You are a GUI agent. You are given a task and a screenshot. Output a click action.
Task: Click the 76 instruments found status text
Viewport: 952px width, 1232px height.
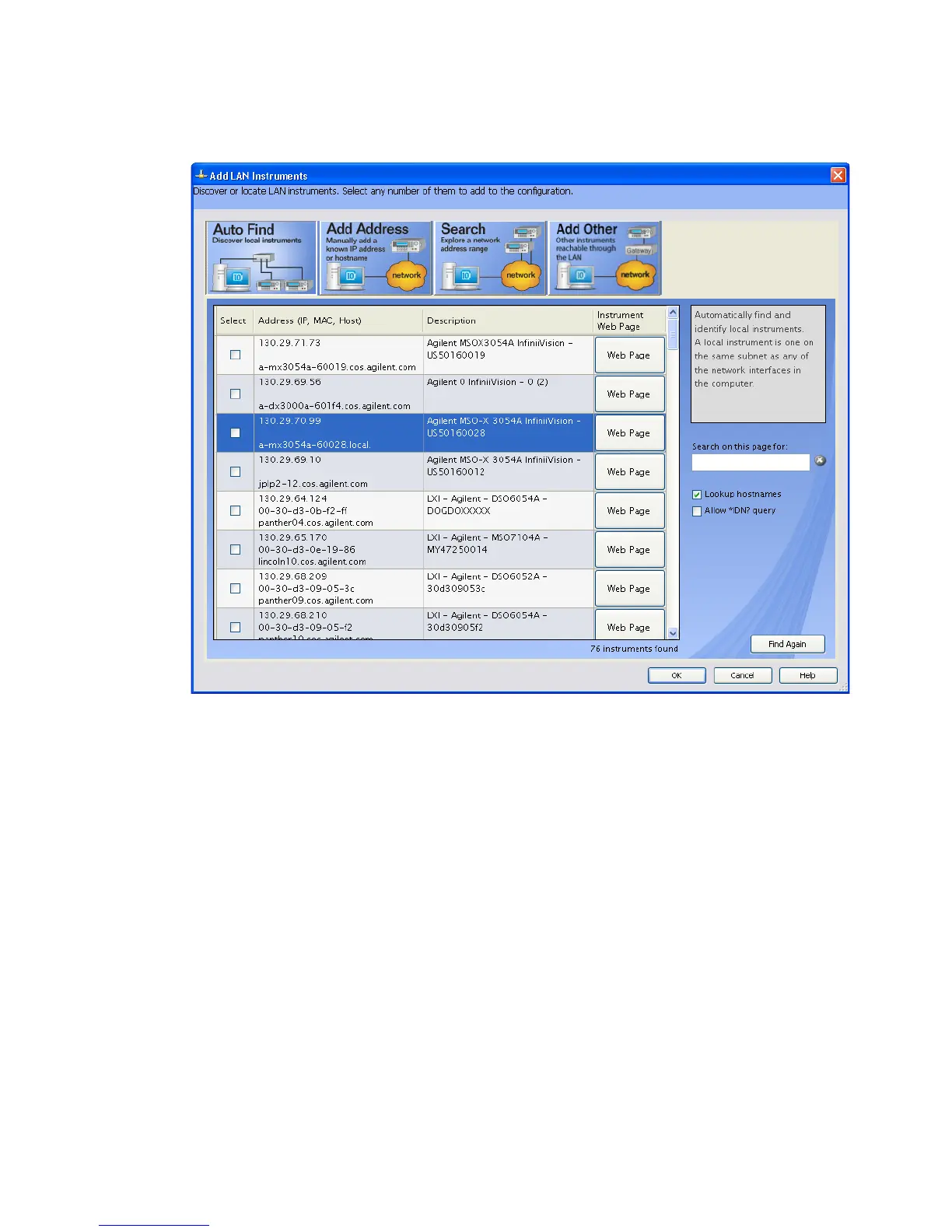[x=634, y=649]
